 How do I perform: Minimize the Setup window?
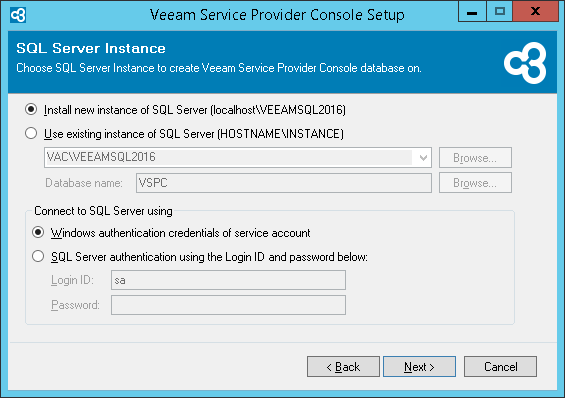tap(472, 11)
